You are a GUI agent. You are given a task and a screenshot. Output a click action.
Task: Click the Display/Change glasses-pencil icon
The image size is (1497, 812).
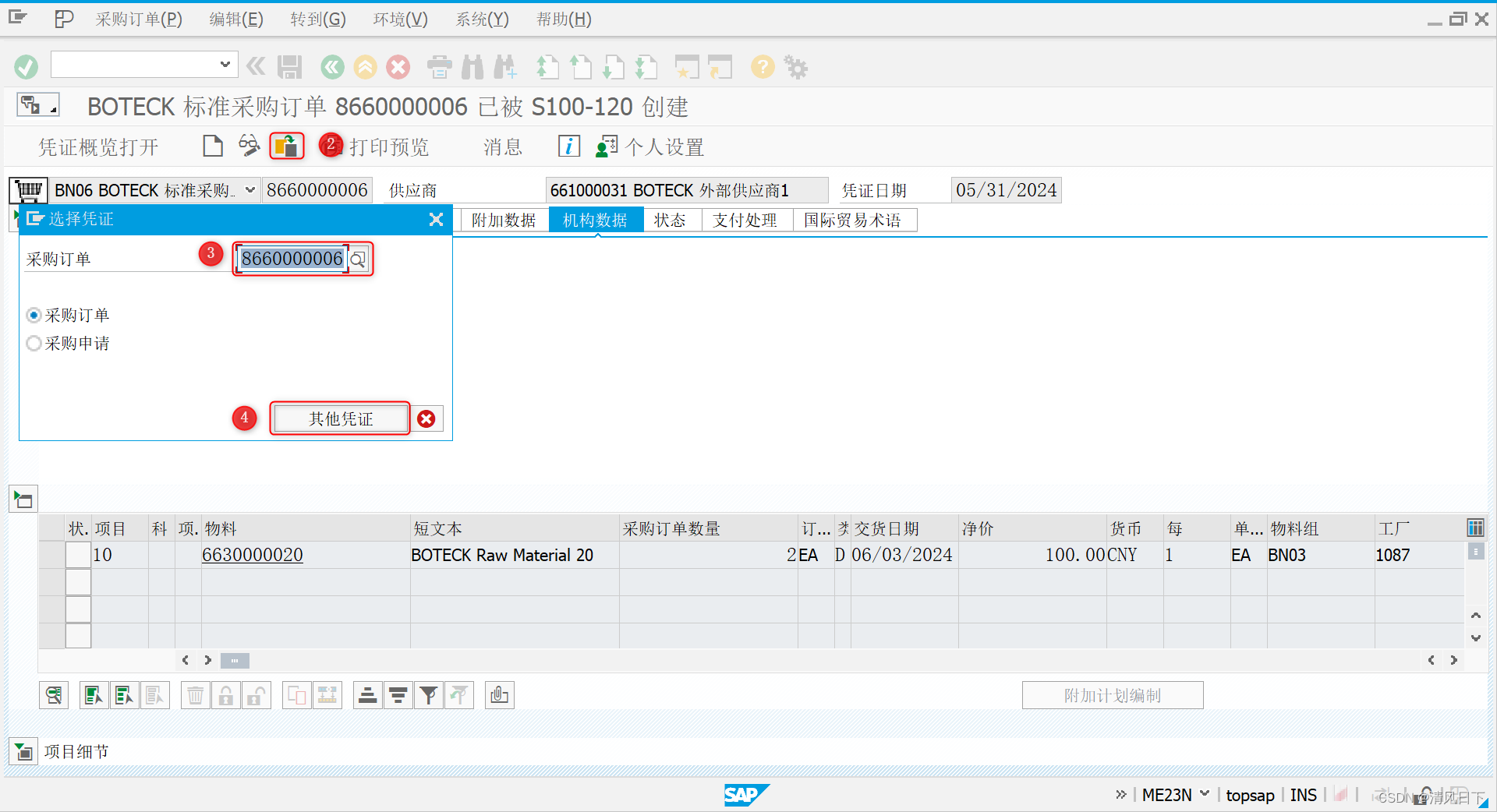pos(249,146)
